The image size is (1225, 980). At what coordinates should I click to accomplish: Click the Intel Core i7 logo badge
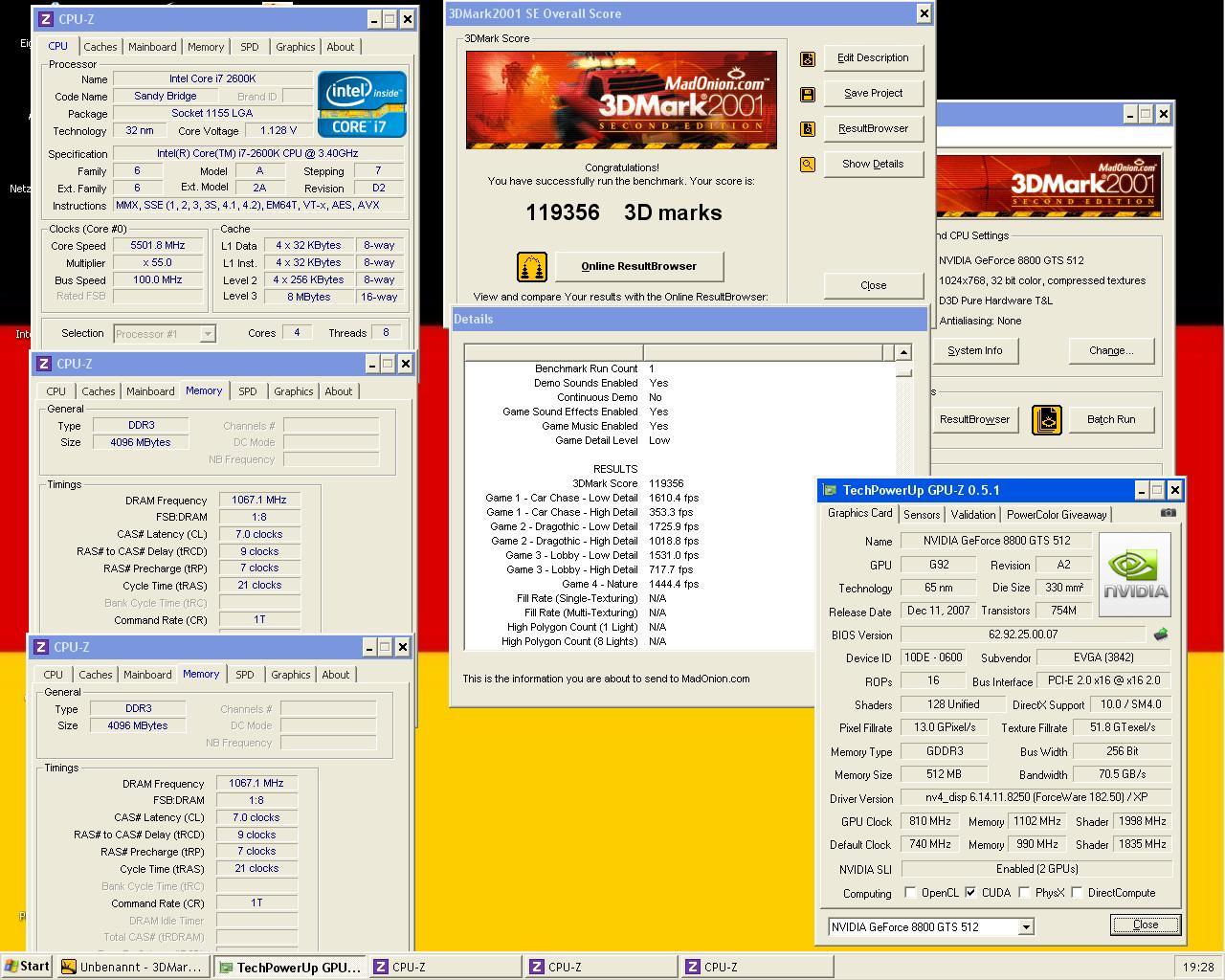point(362,104)
